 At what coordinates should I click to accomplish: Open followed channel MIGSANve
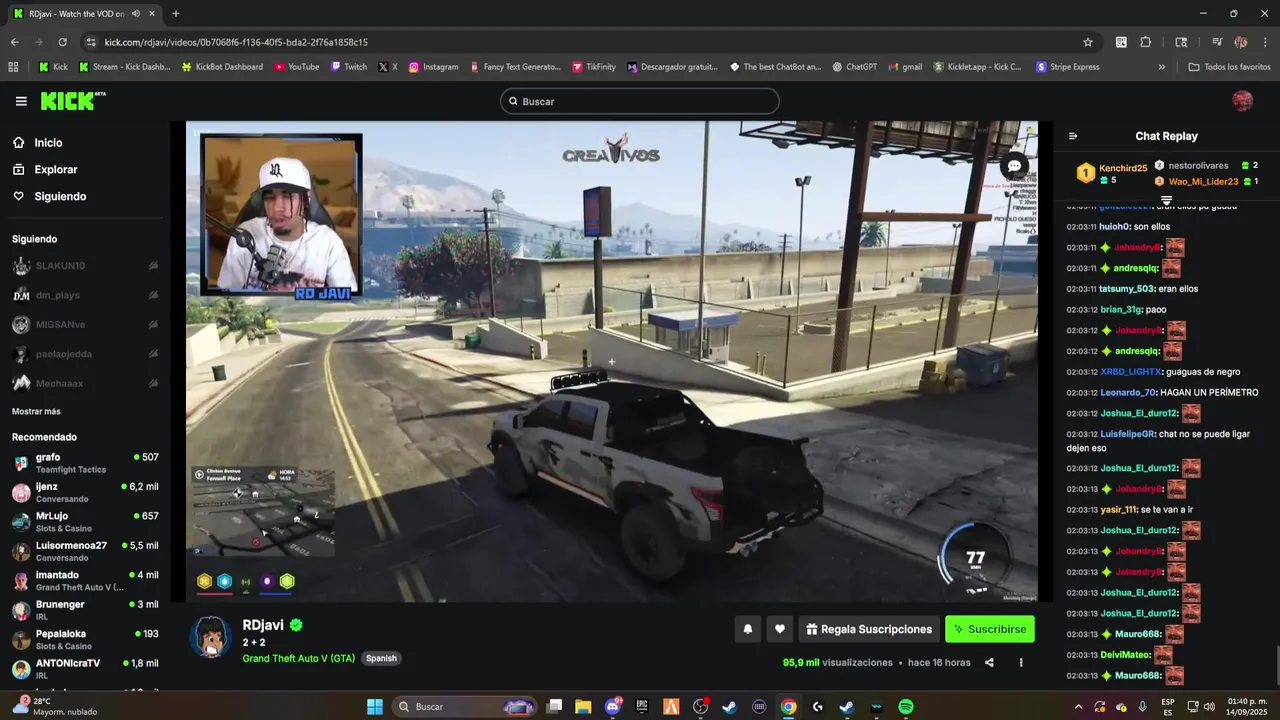click(85, 325)
